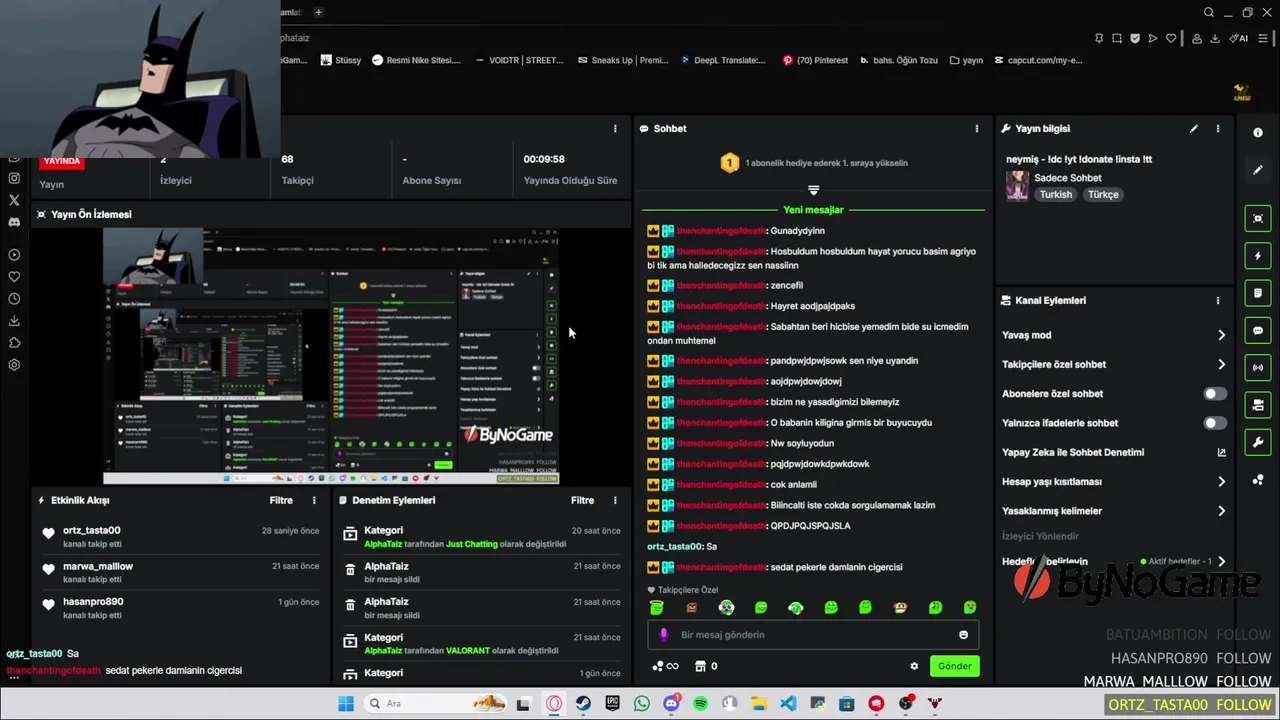Screen dimensions: 1280x720
Task: Open the yayın bookmark folder
Action: tap(966, 60)
